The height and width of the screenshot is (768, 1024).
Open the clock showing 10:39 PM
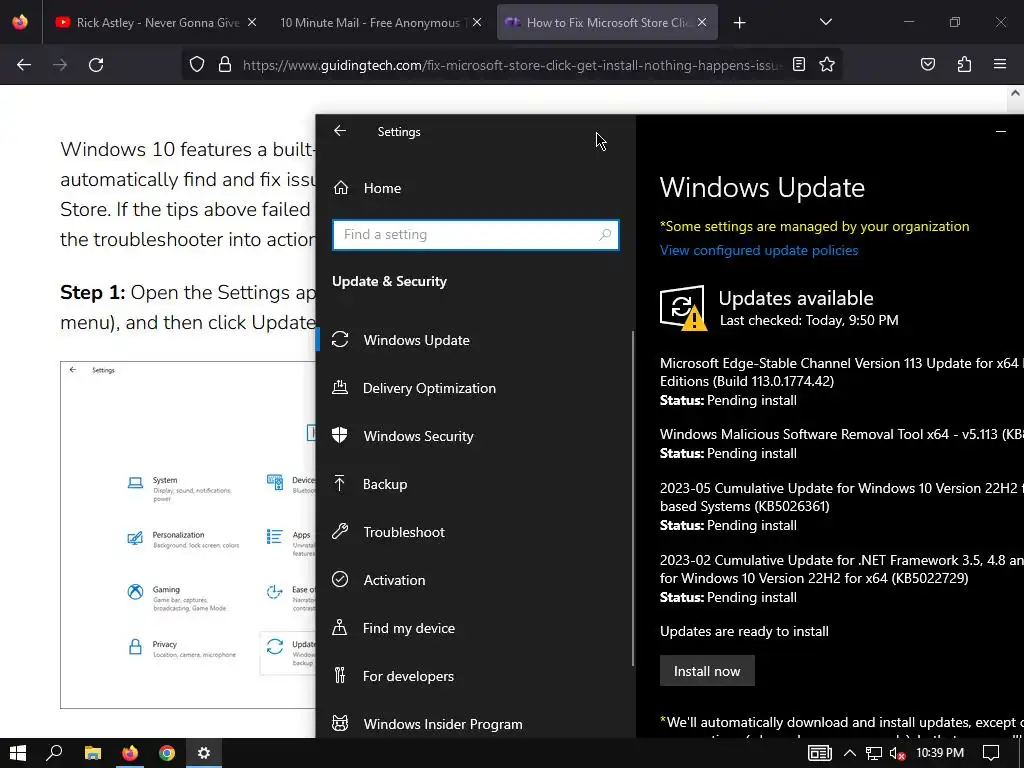pyautogui.click(x=940, y=753)
